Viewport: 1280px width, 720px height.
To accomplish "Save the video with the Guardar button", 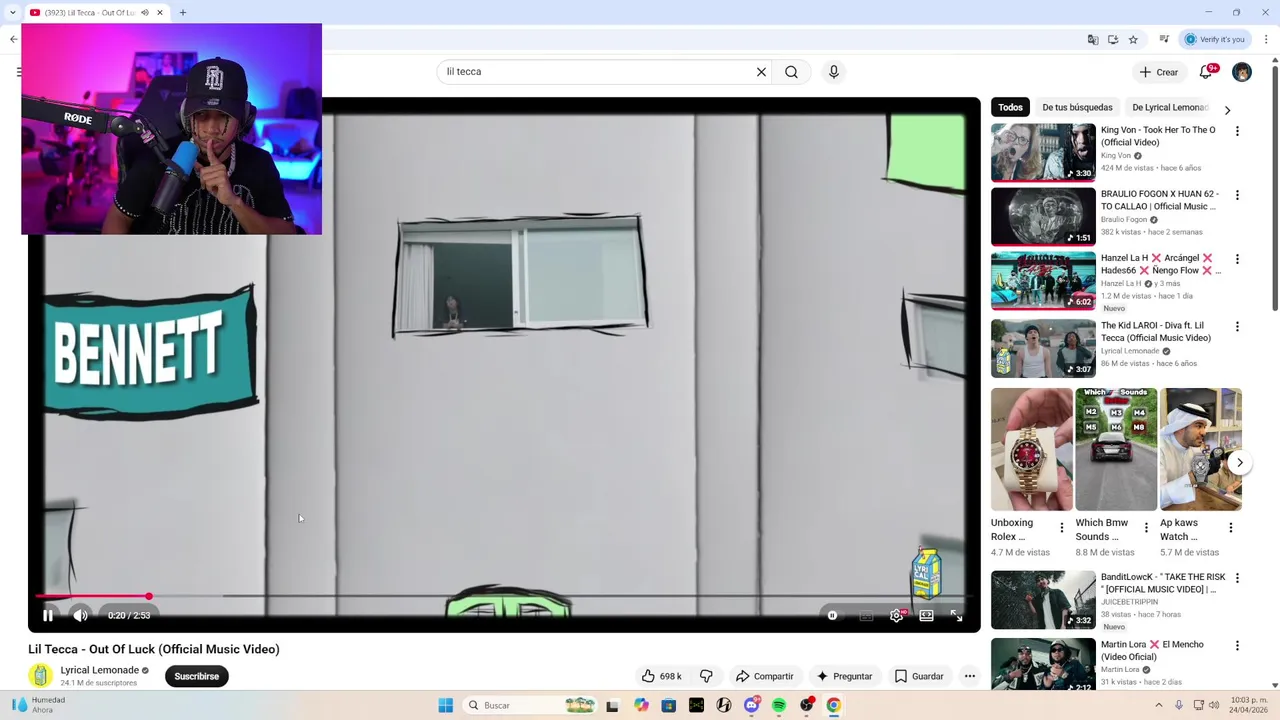I will coord(919,677).
